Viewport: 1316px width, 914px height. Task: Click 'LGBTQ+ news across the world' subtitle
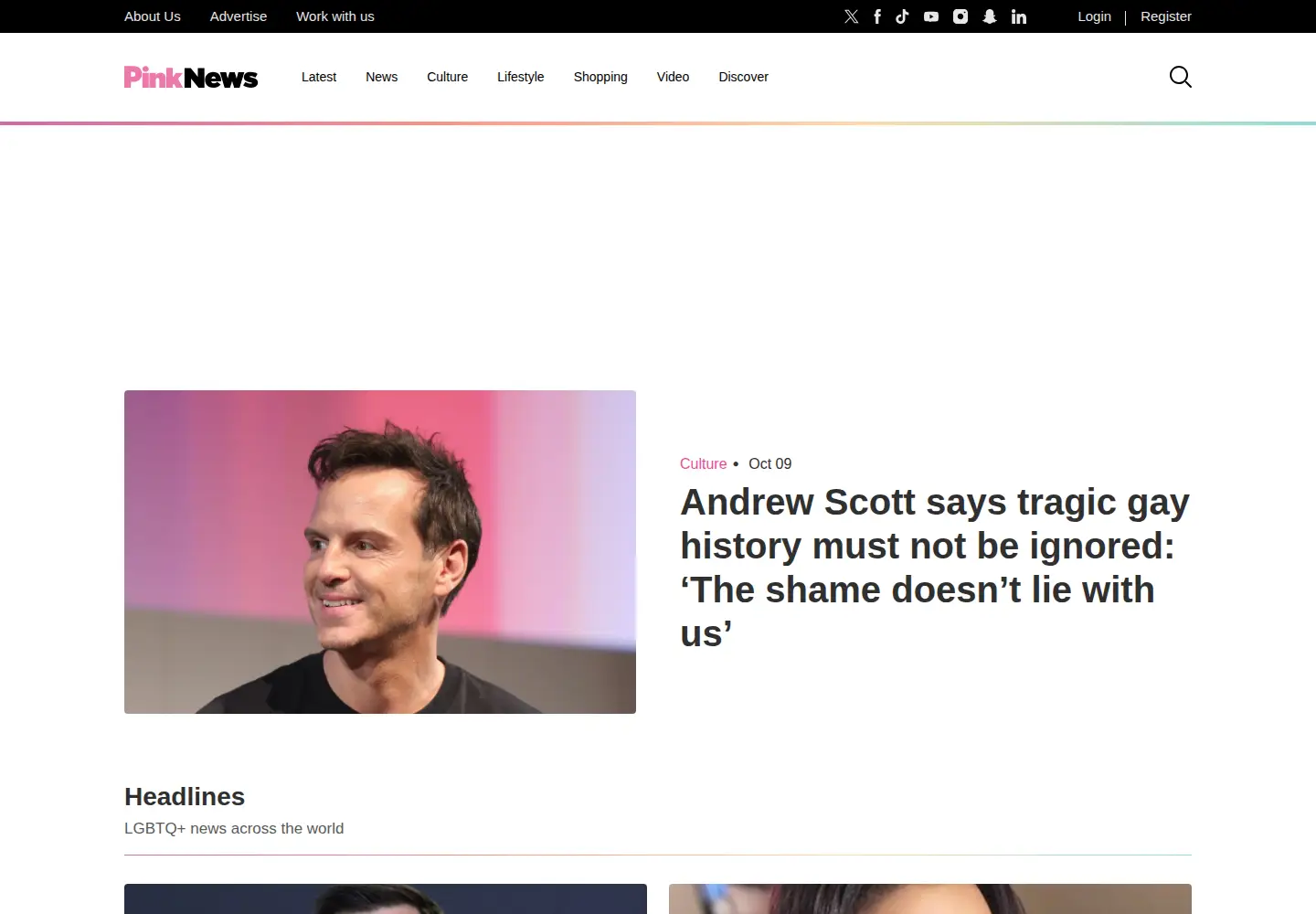point(234,828)
